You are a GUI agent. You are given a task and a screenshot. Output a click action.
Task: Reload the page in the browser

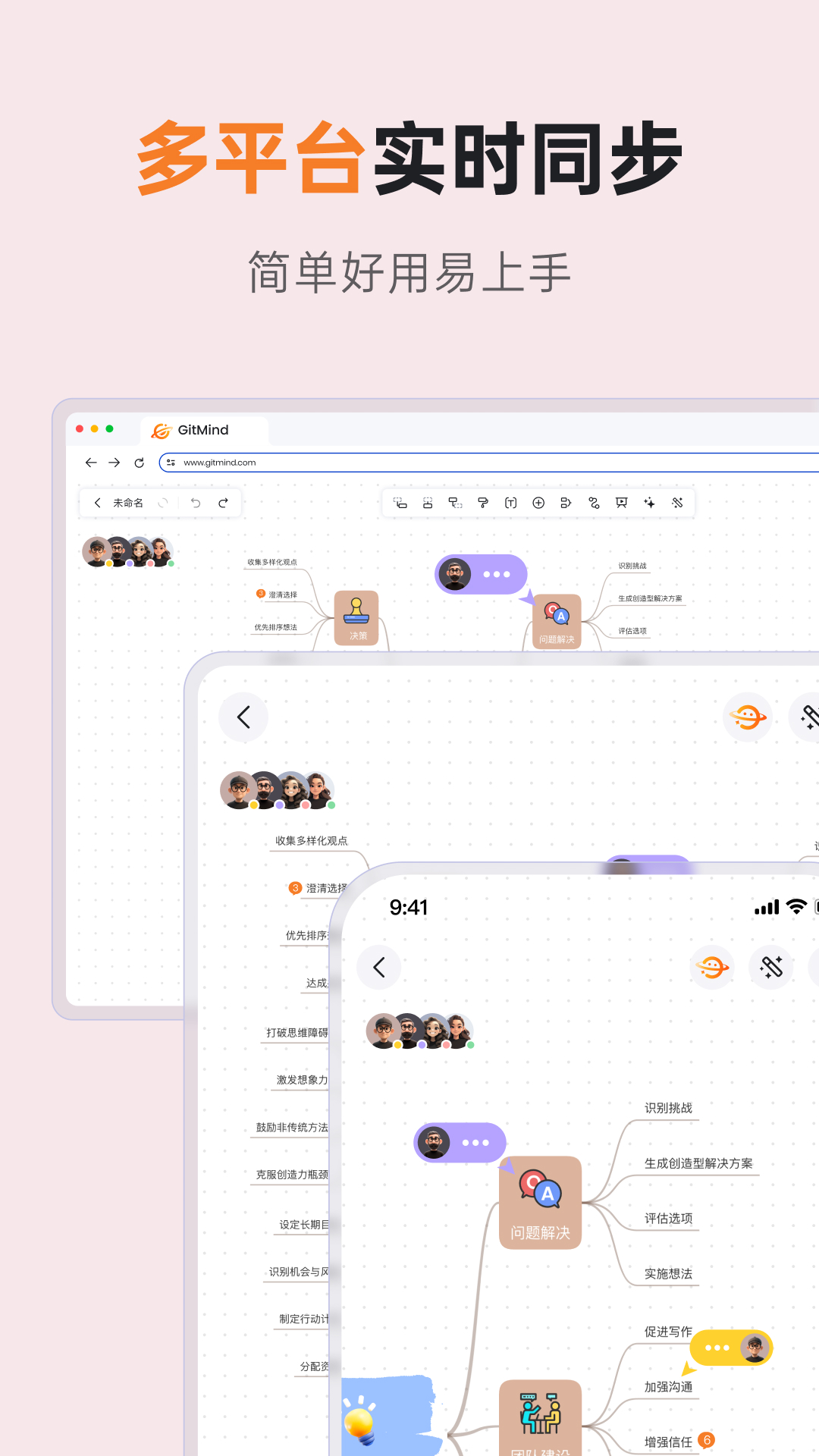[x=139, y=463]
